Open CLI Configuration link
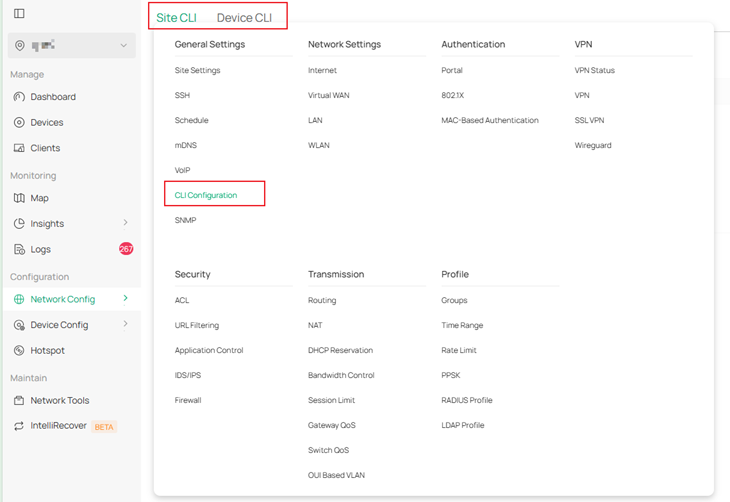Image resolution: width=730 pixels, height=502 pixels. pyautogui.click(x=206, y=195)
